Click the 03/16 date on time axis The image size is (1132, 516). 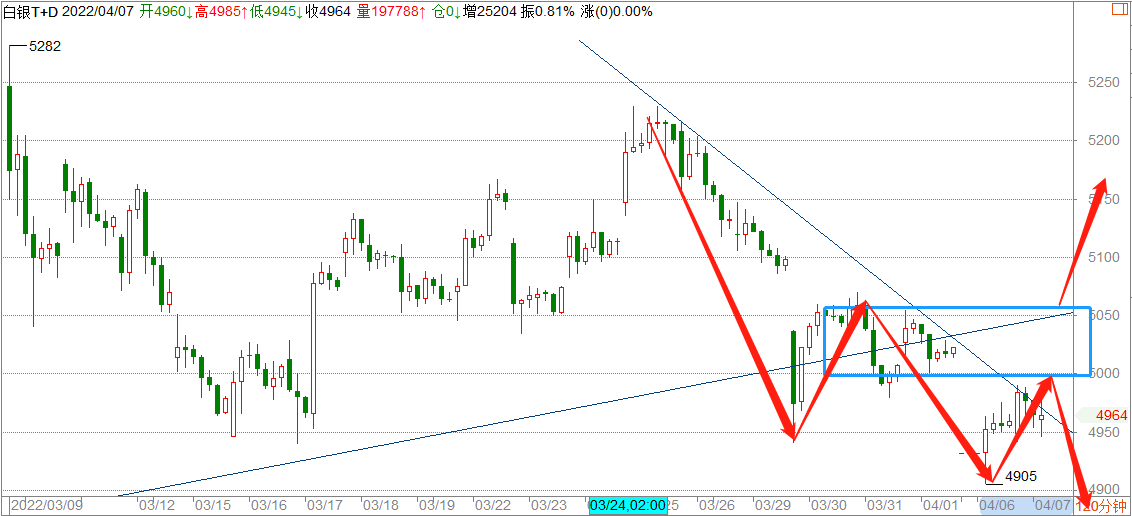pos(271,504)
